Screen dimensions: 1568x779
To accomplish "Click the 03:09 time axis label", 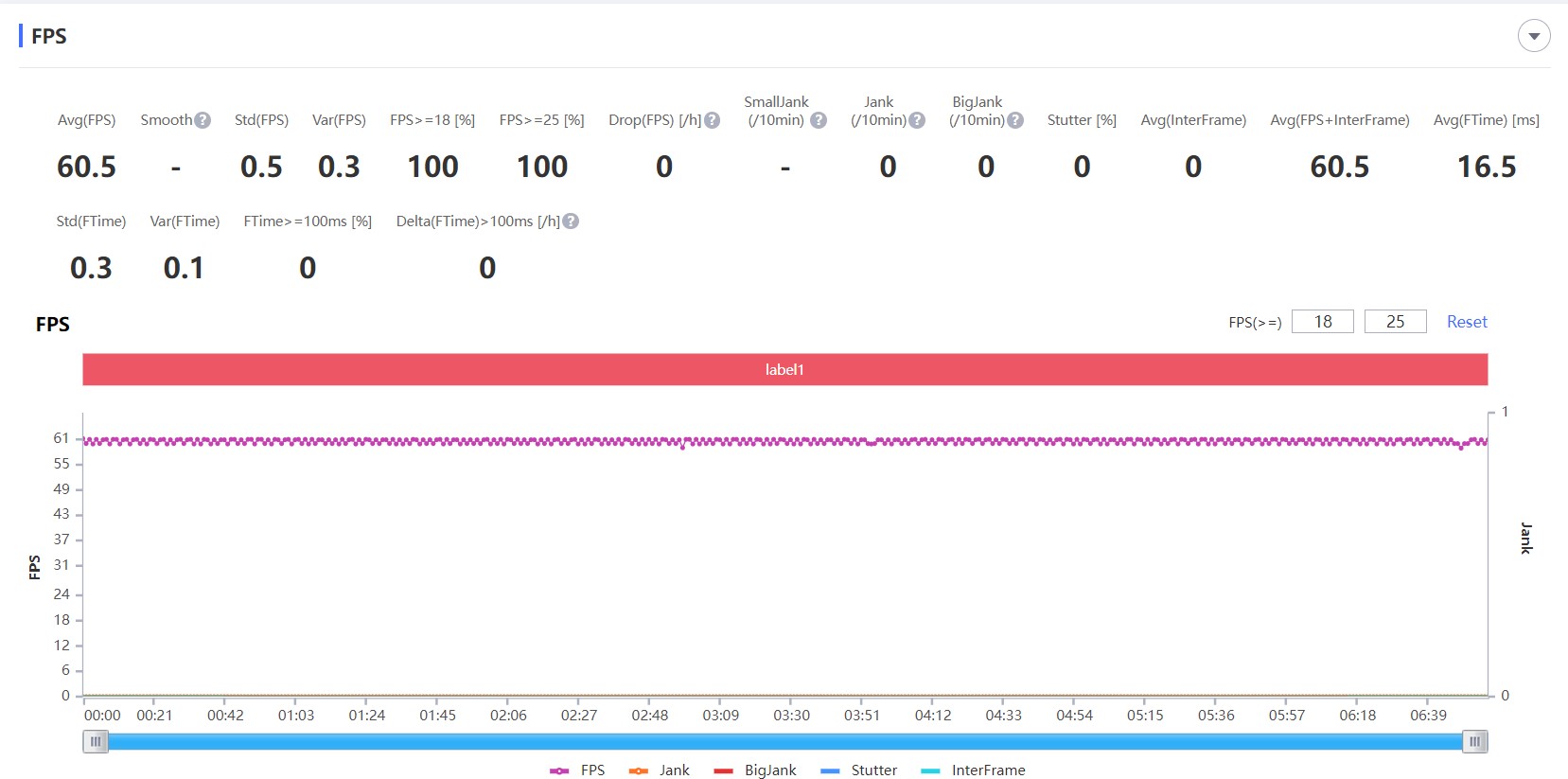I will pyautogui.click(x=721, y=716).
